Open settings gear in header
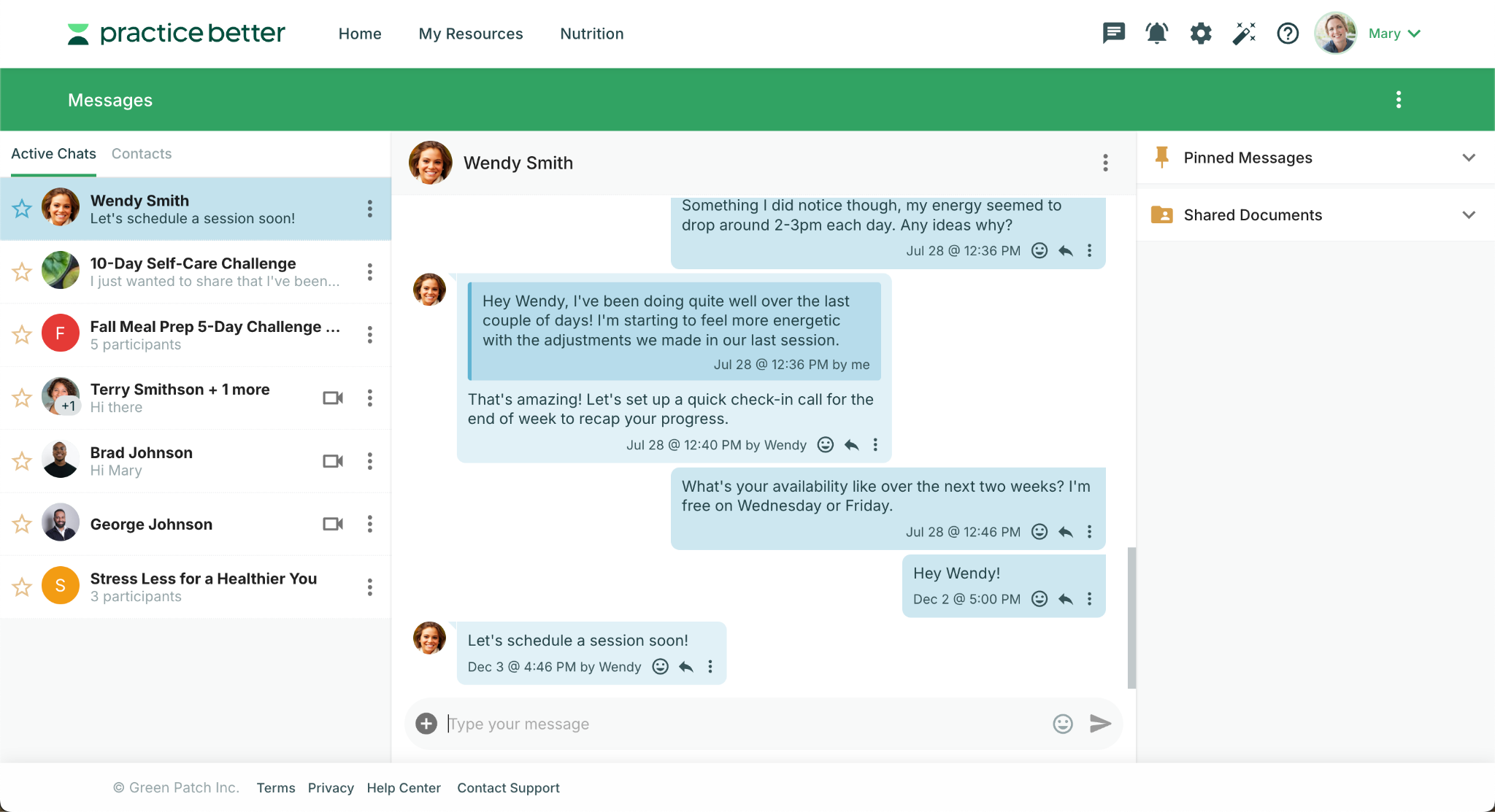The image size is (1495, 812). [x=1201, y=34]
